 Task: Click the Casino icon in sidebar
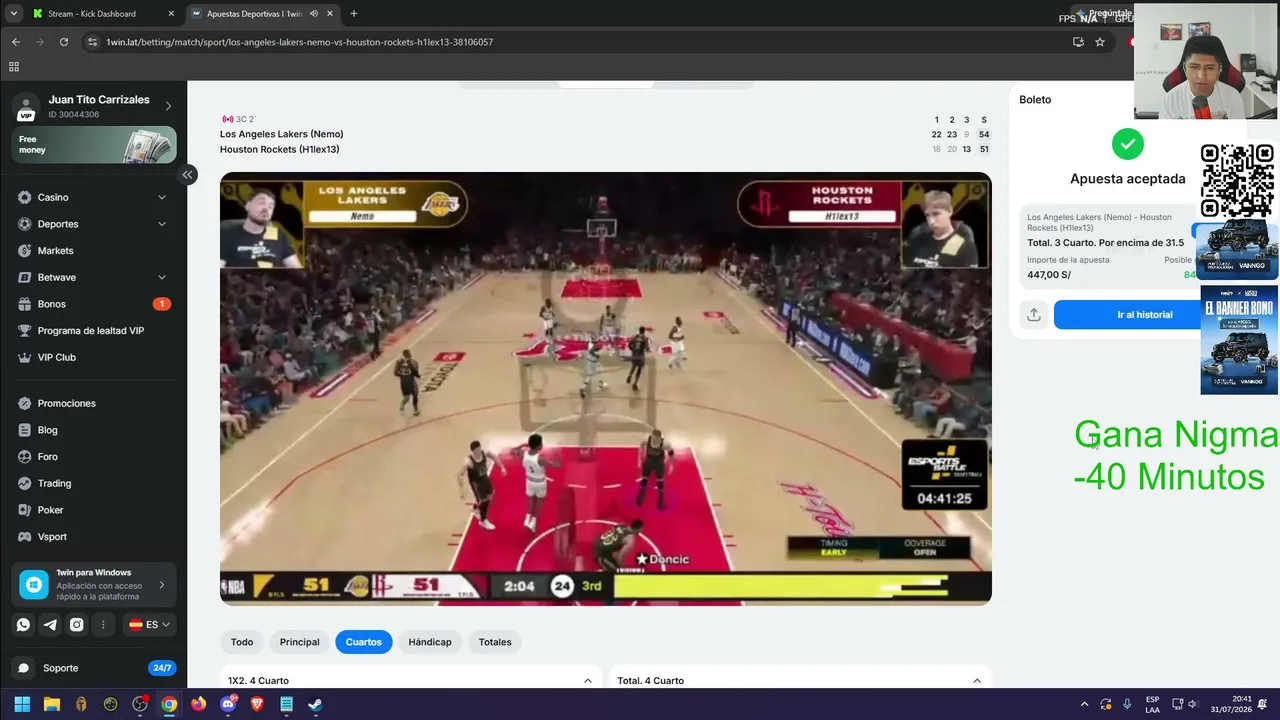[x=25, y=197]
